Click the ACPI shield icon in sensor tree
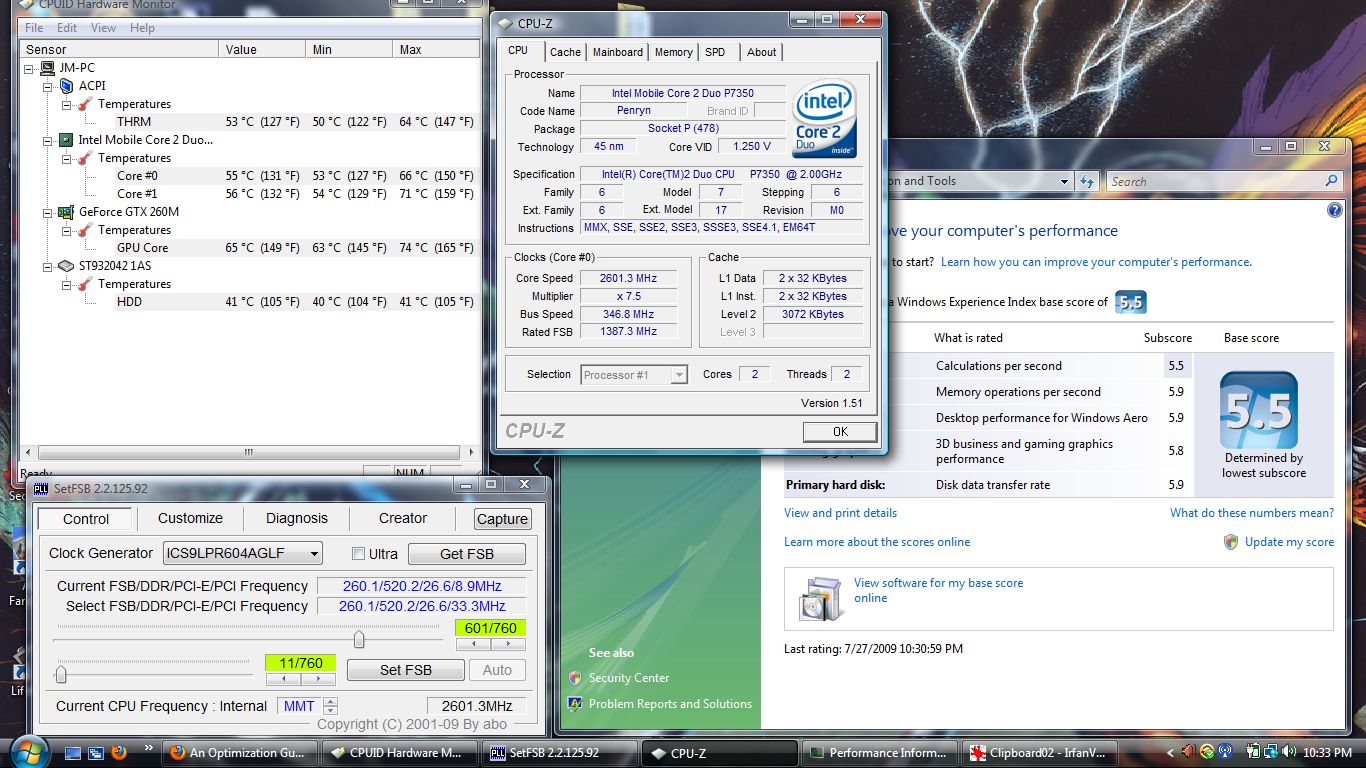The image size is (1366, 768). tap(66, 86)
